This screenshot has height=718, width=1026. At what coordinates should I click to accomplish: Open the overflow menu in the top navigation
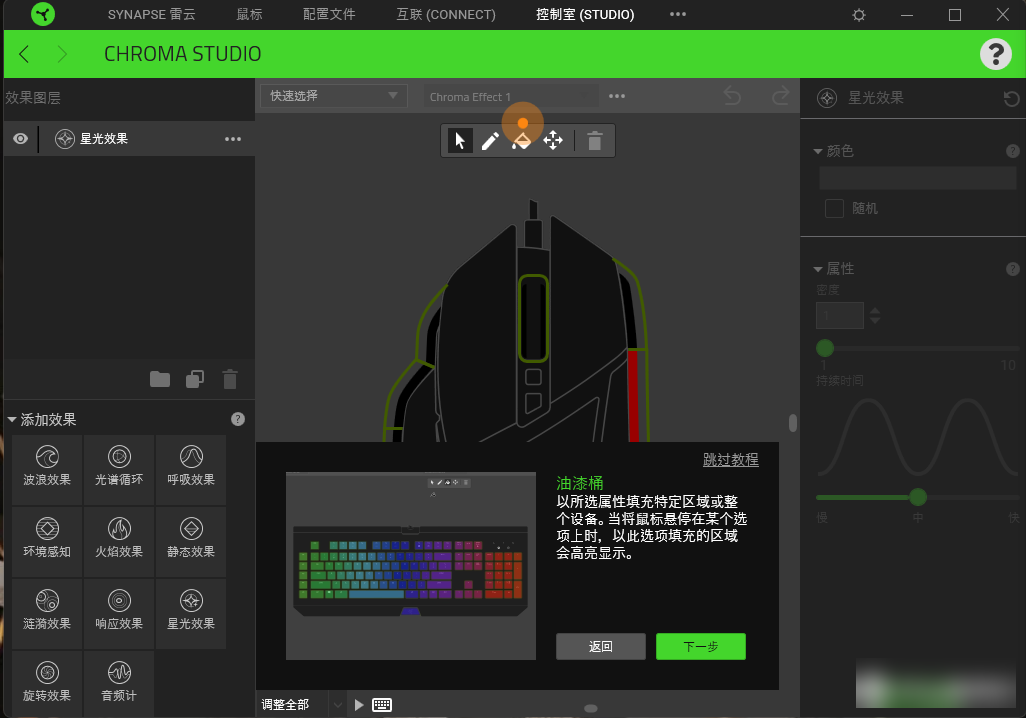pos(678,14)
